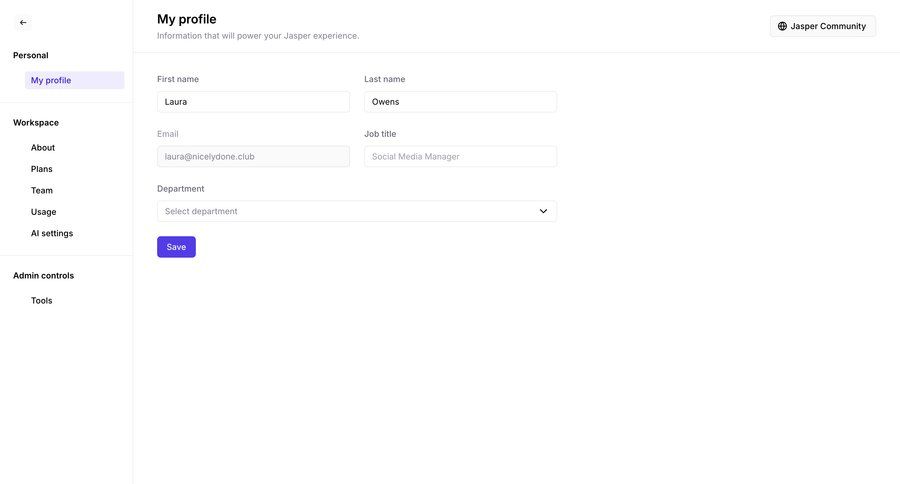The width and height of the screenshot is (900, 484).
Task: Click the globe icon in Jasper Community
Action: (x=782, y=26)
